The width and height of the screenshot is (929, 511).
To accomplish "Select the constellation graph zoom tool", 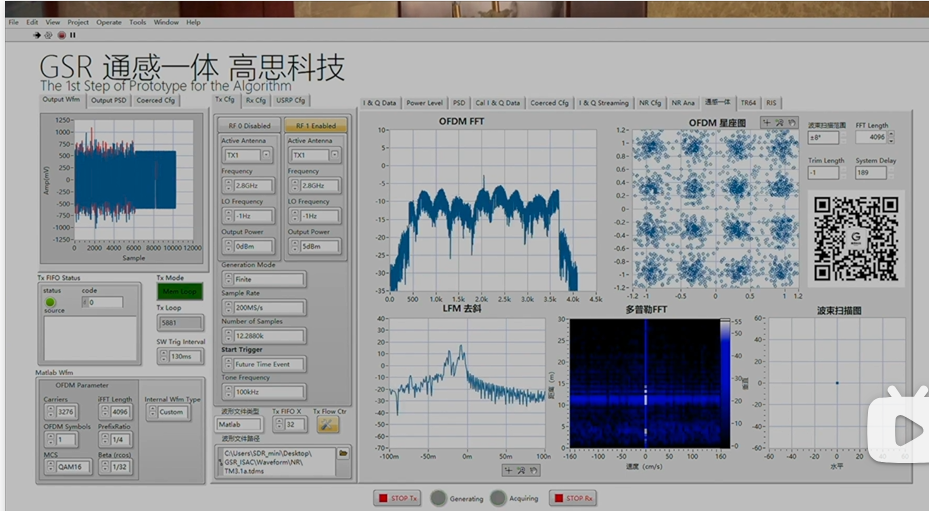I will tap(780, 123).
